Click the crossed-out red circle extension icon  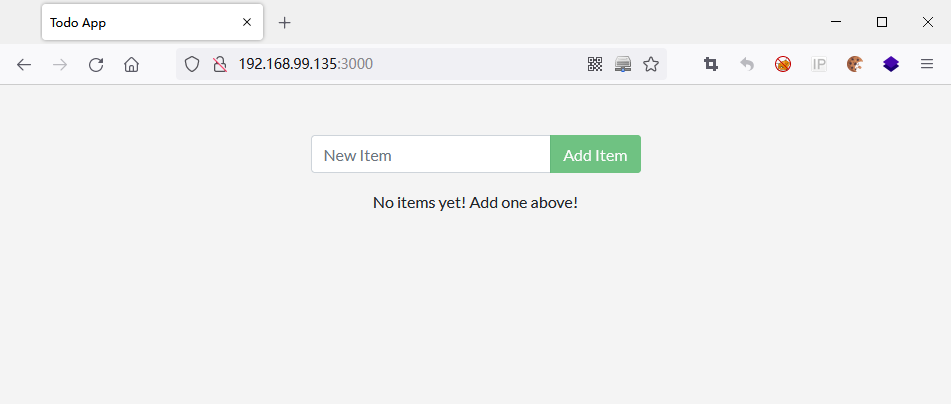783,65
